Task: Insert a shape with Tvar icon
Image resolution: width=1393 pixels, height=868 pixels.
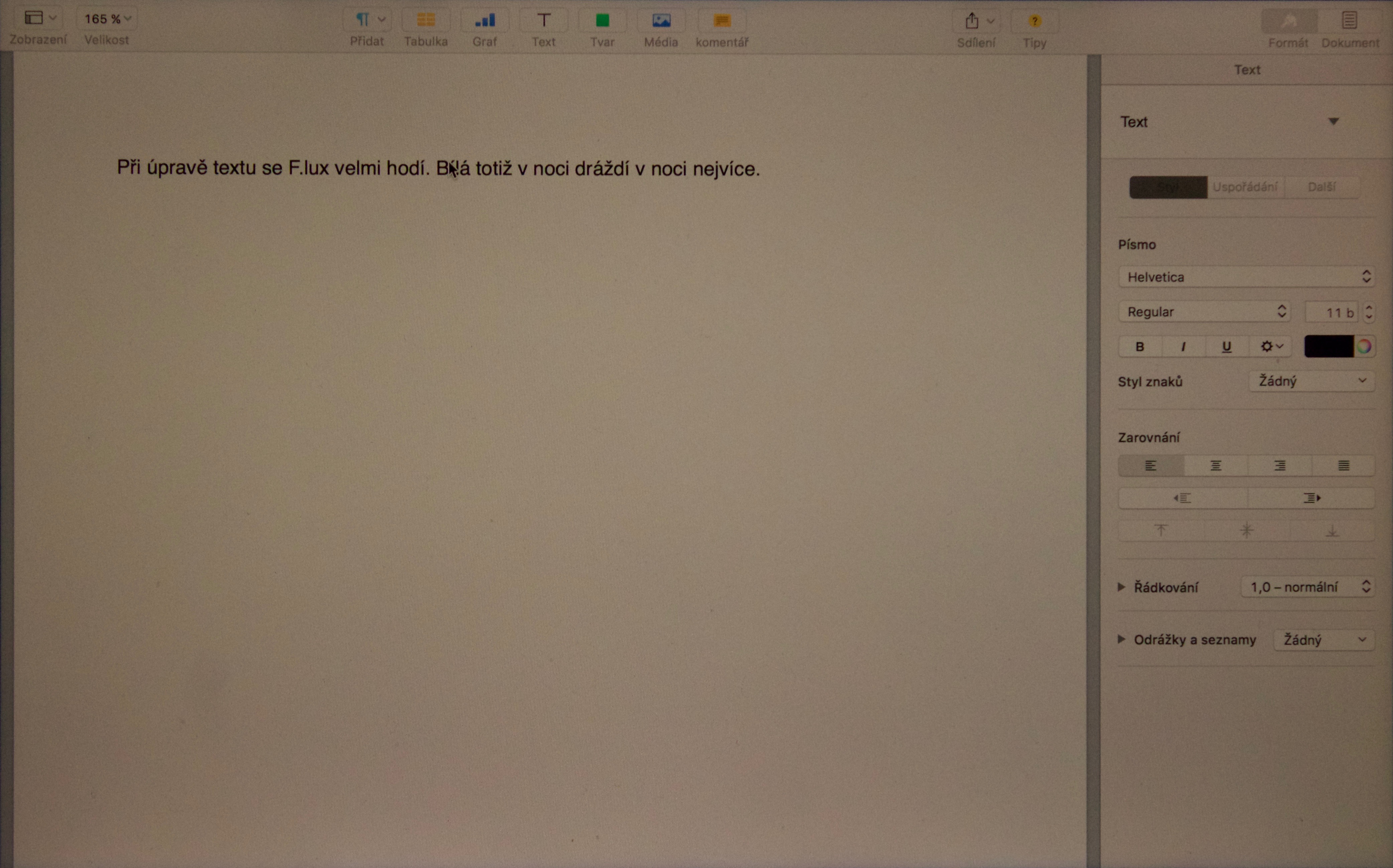Action: (x=602, y=21)
